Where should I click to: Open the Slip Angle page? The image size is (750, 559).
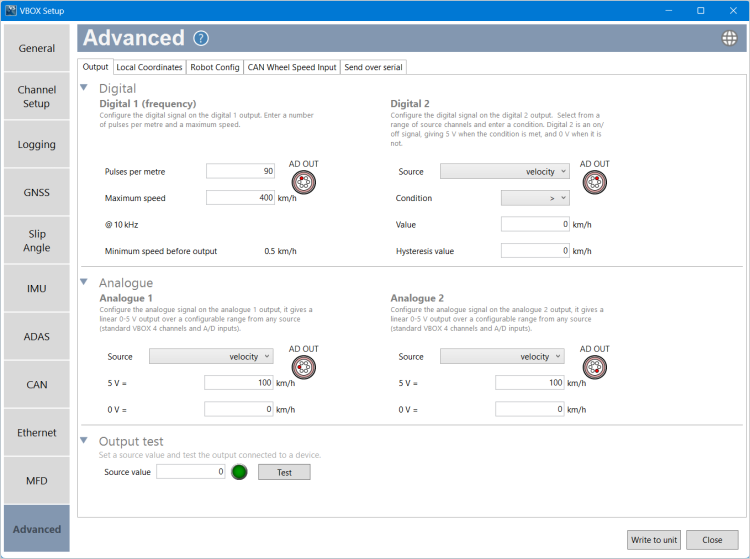(37, 240)
